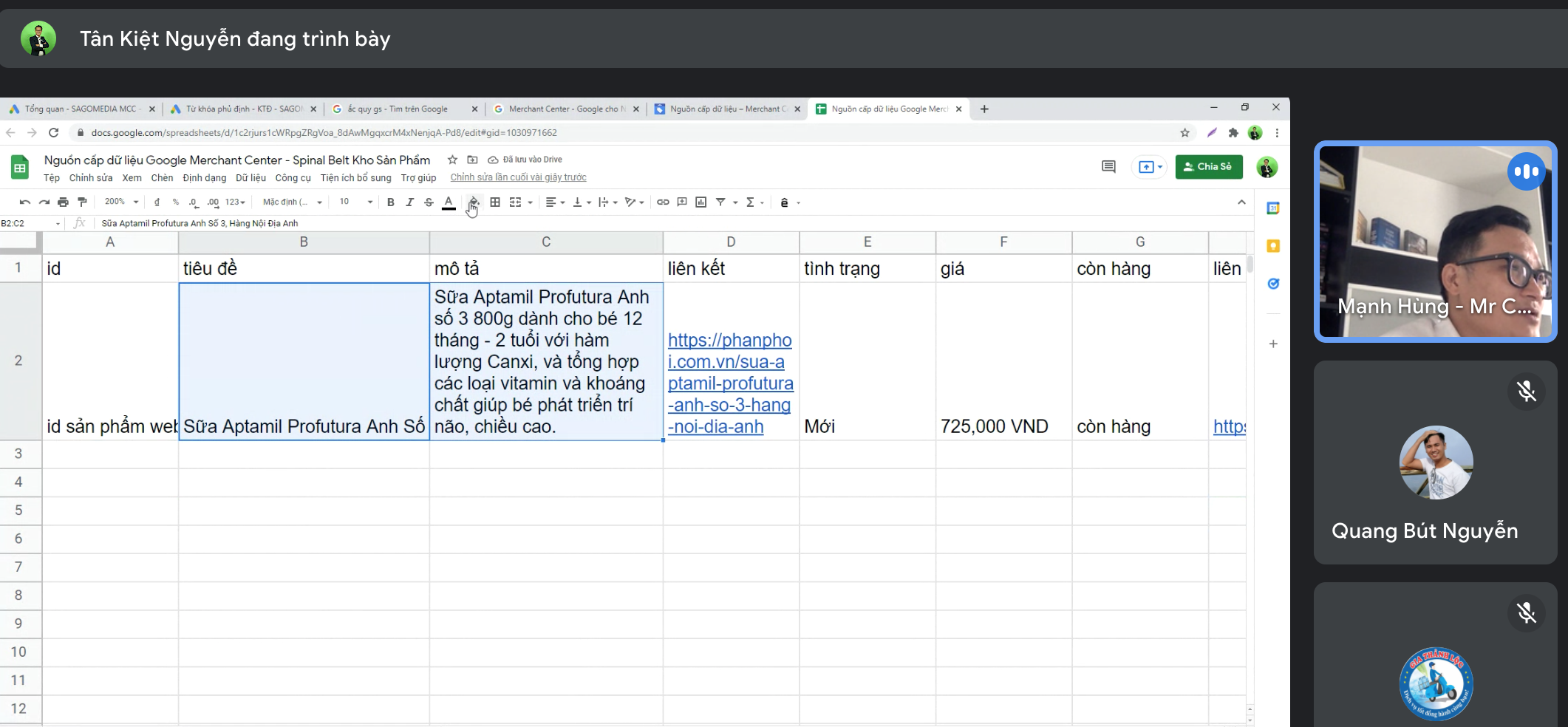Click the side panel plus add-ons button

1273,344
